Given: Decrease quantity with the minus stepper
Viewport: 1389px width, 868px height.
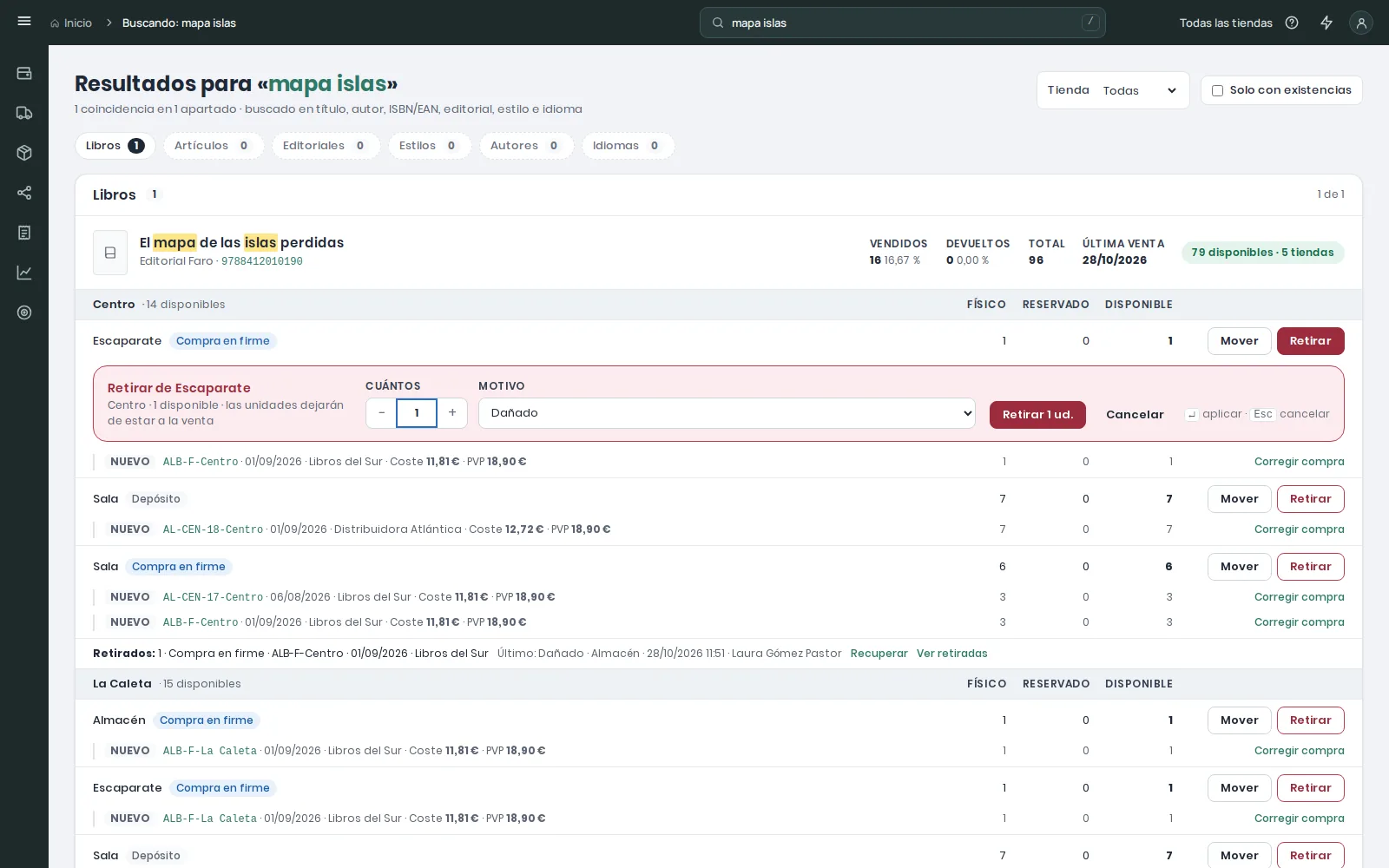Looking at the screenshot, I should pos(381,413).
